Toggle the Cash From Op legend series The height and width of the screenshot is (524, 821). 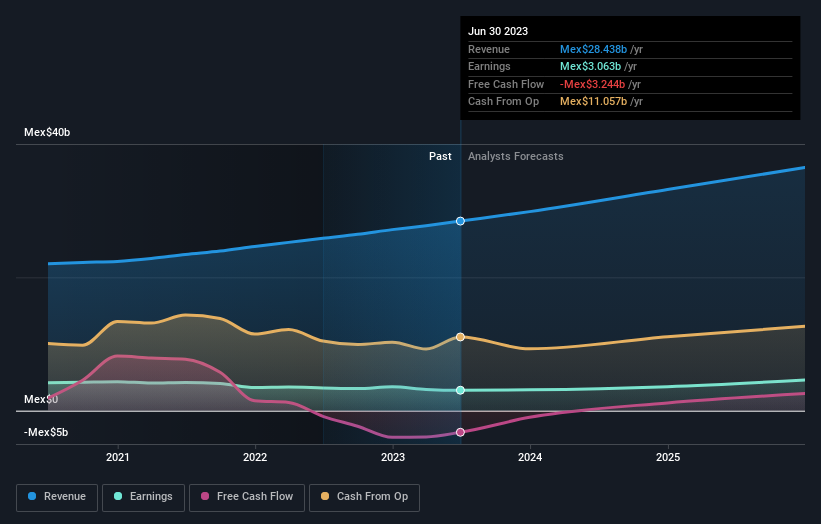364,497
